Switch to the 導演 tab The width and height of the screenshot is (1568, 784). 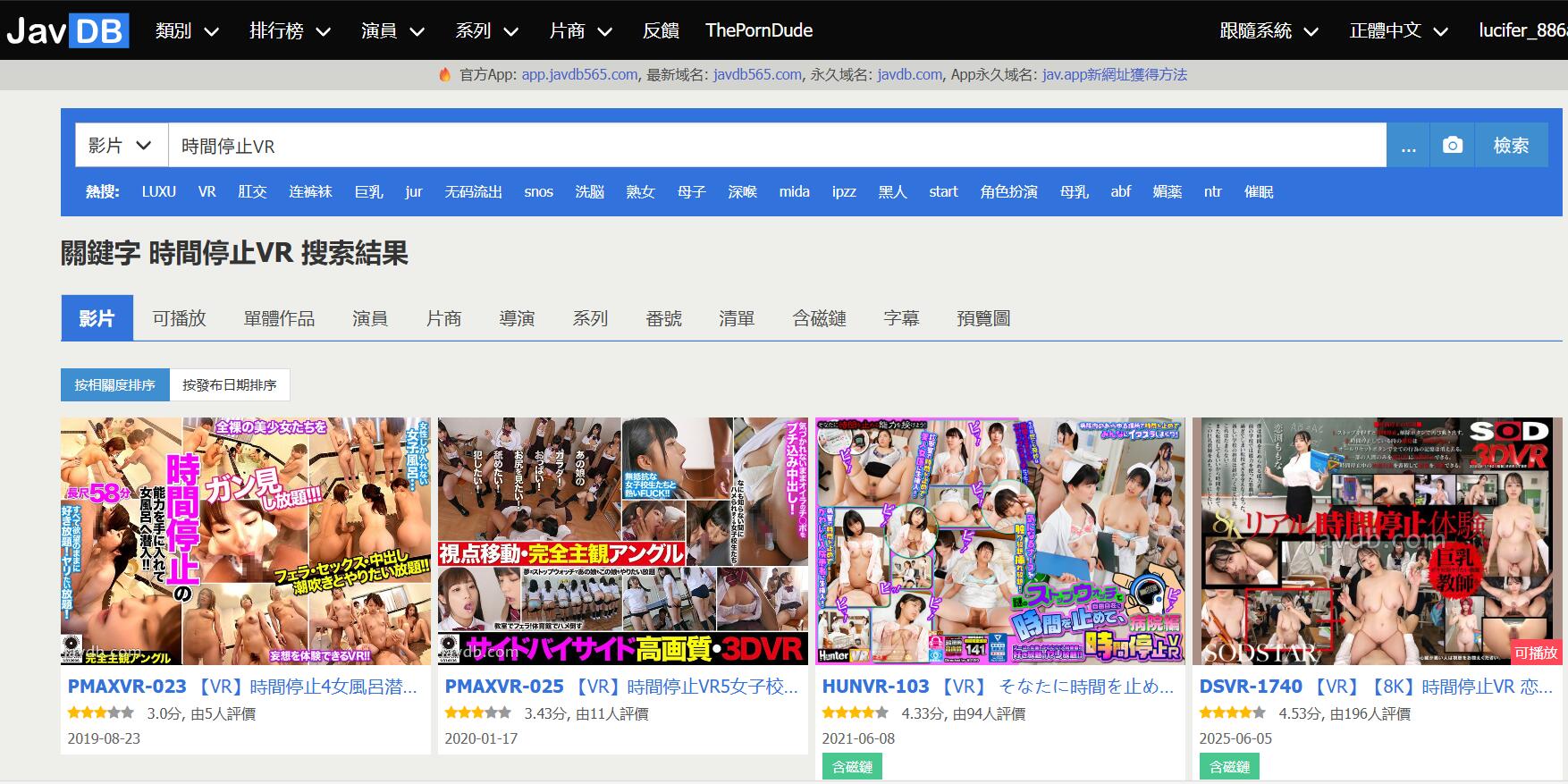(x=517, y=318)
